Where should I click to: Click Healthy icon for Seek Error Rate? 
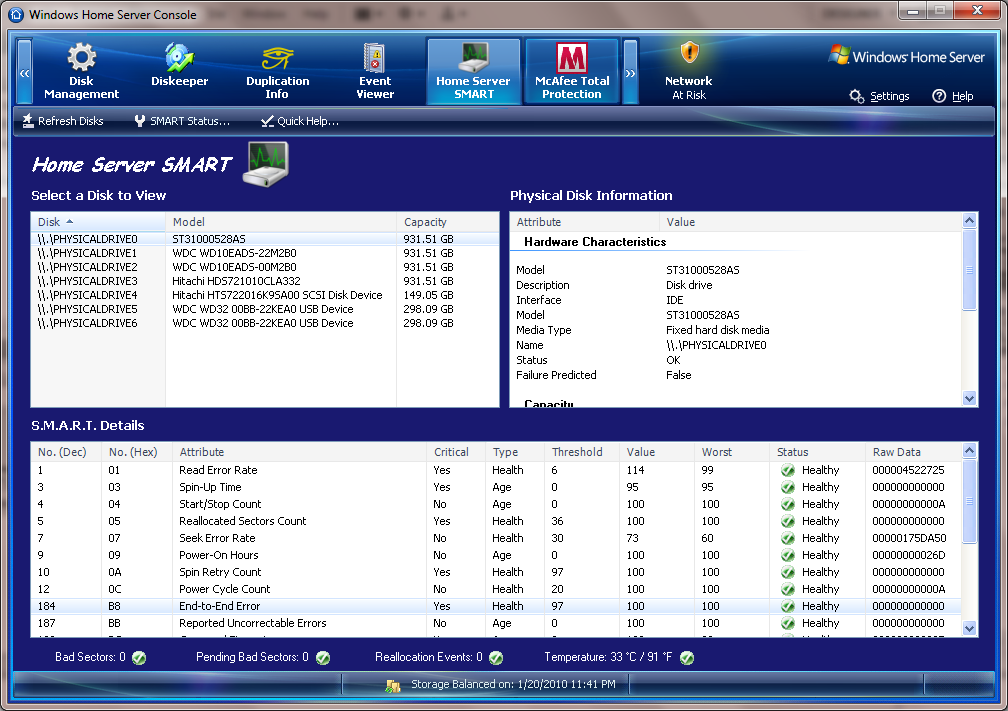click(788, 538)
